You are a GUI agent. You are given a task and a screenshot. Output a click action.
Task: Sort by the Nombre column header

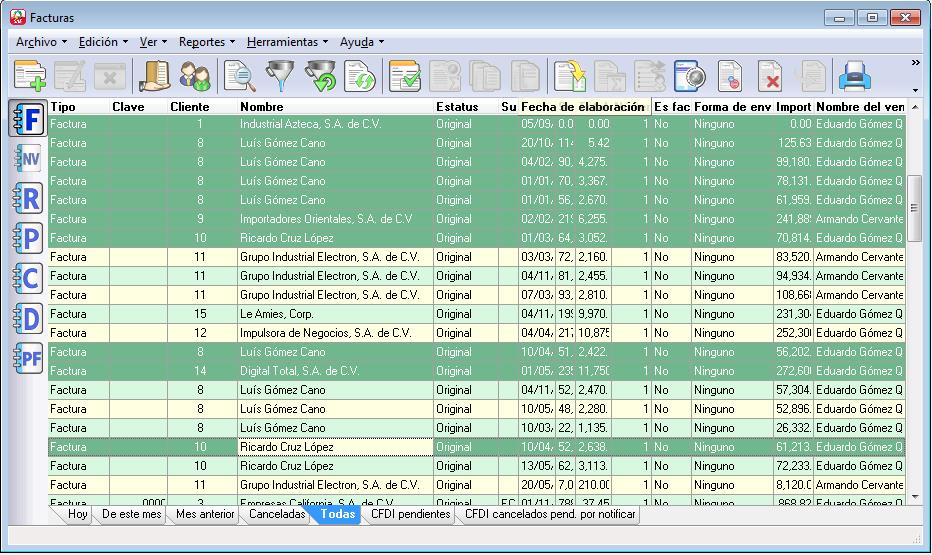coord(335,106)
